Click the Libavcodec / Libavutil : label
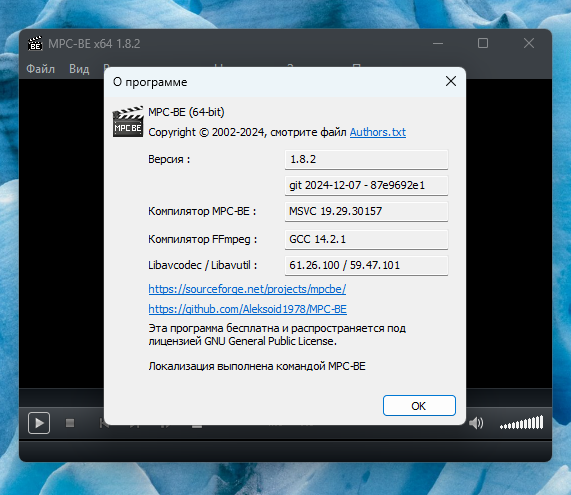Viewport: 571px width, 495px height. coord(202,265)
